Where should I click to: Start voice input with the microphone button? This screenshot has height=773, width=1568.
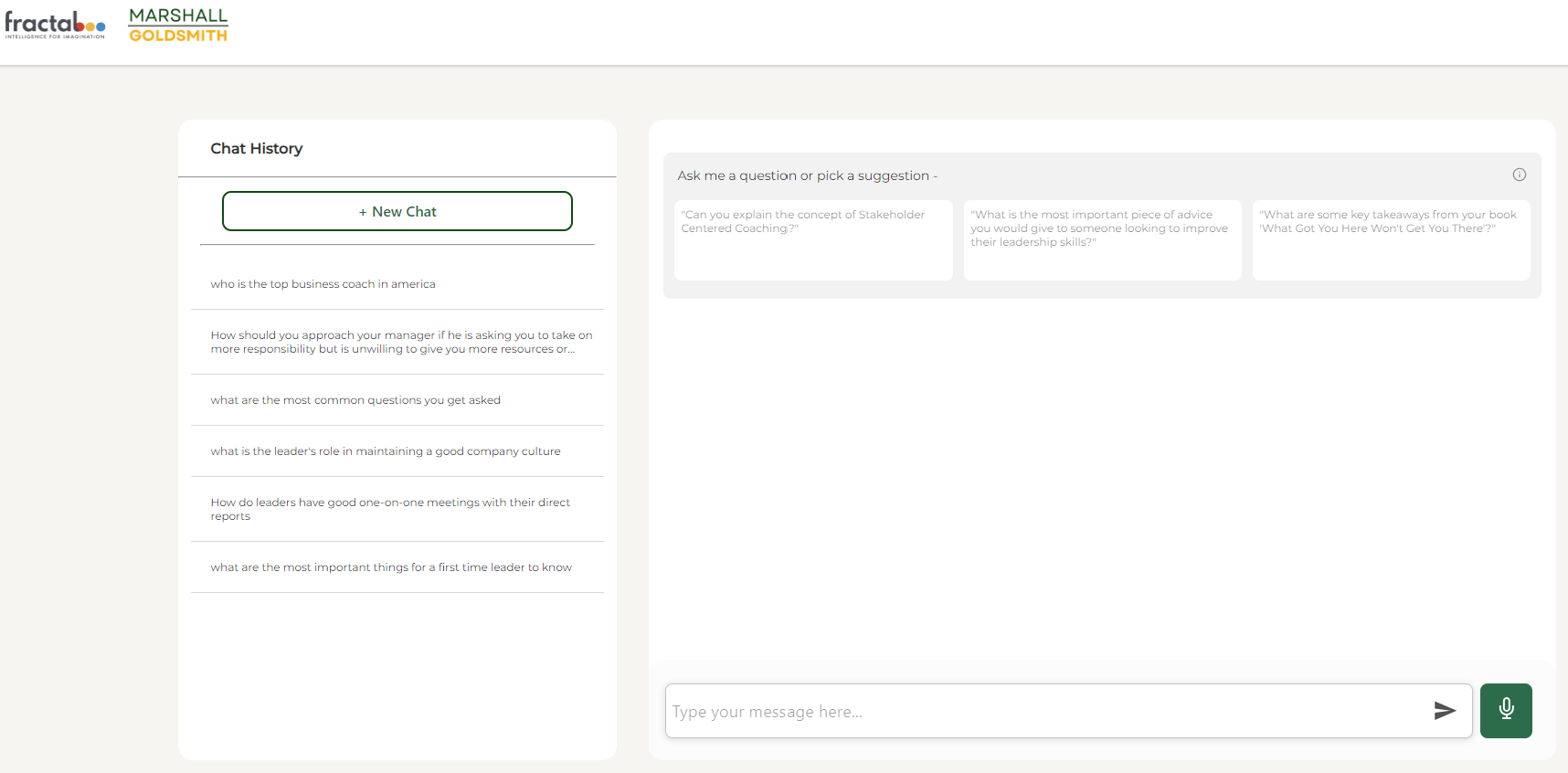pos(1506,711)
